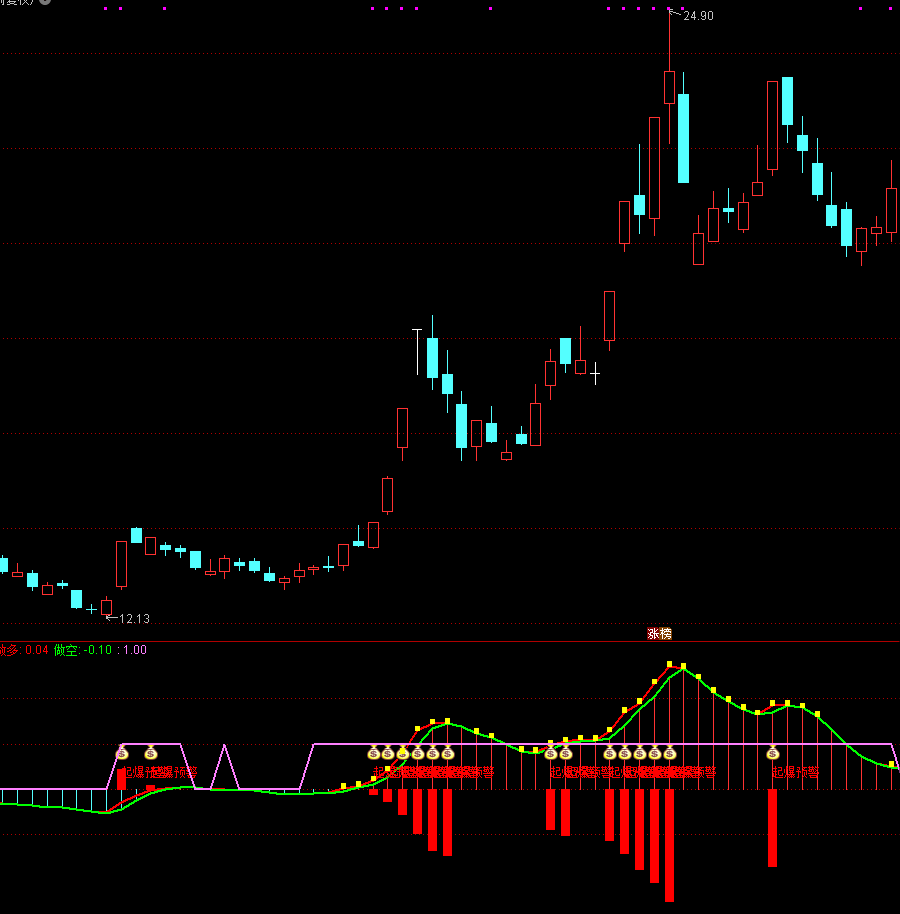
Task: Click the rightmost 起爆预警 warning label
Action: click(x=796, y=772)
